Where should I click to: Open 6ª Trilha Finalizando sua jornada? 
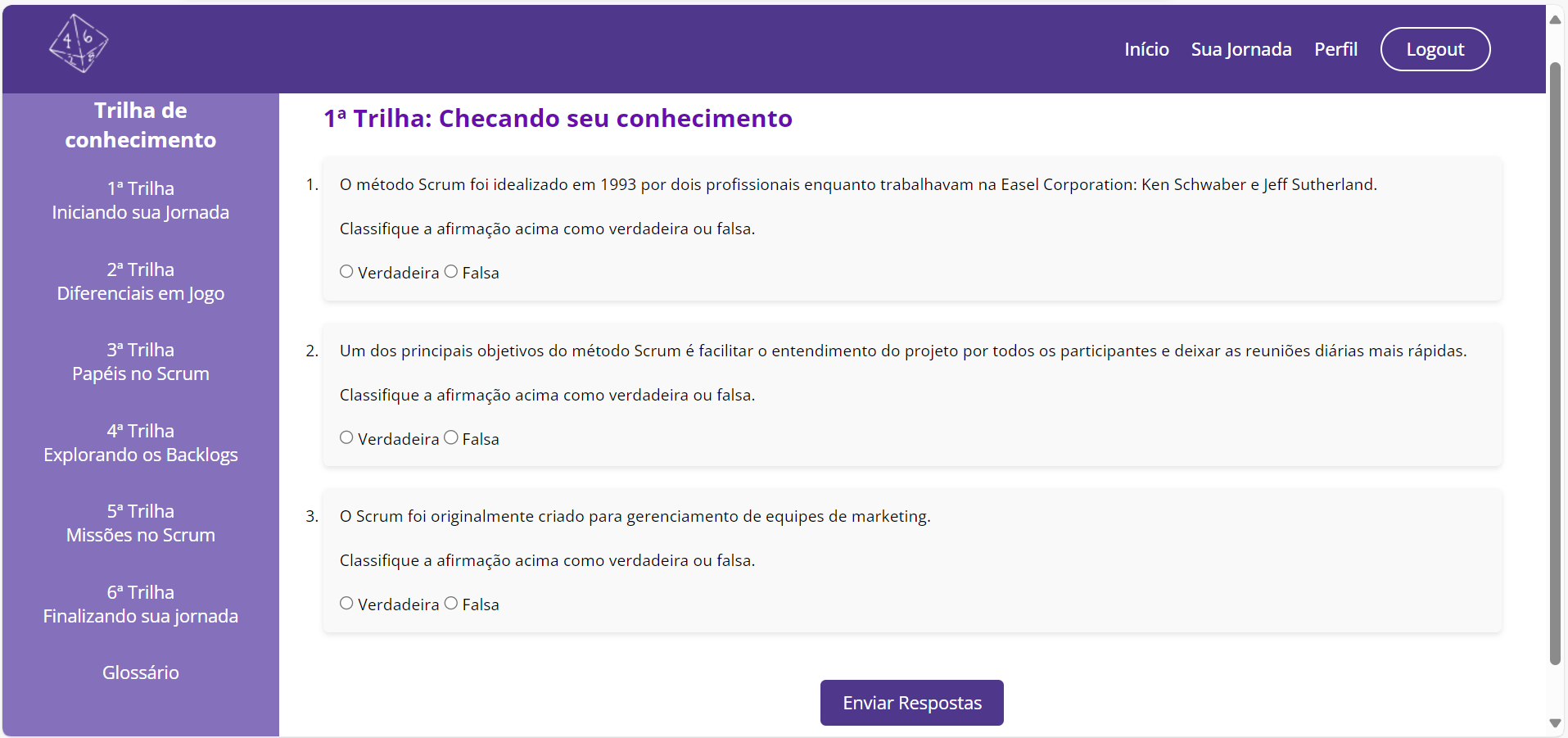[x=141, y=604]
